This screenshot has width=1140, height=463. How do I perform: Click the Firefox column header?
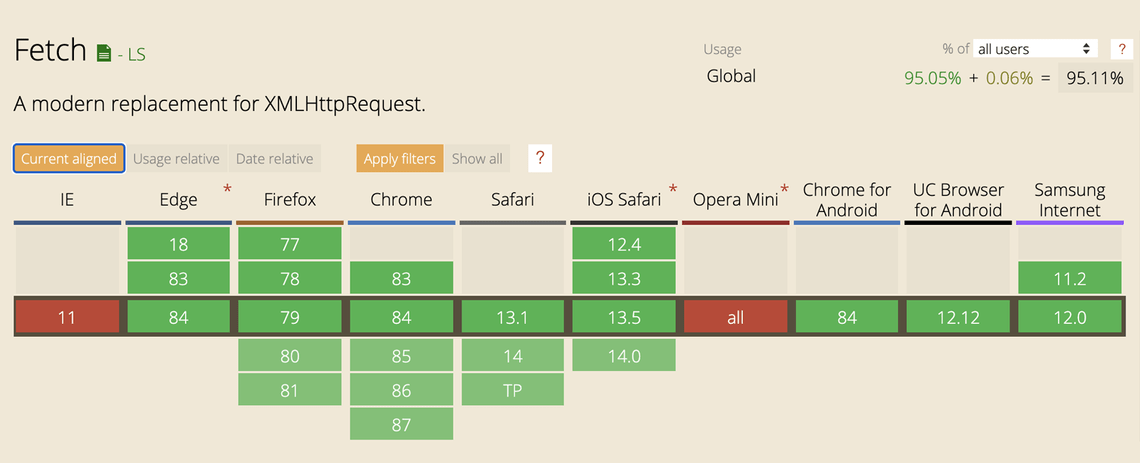coord(289,200)
